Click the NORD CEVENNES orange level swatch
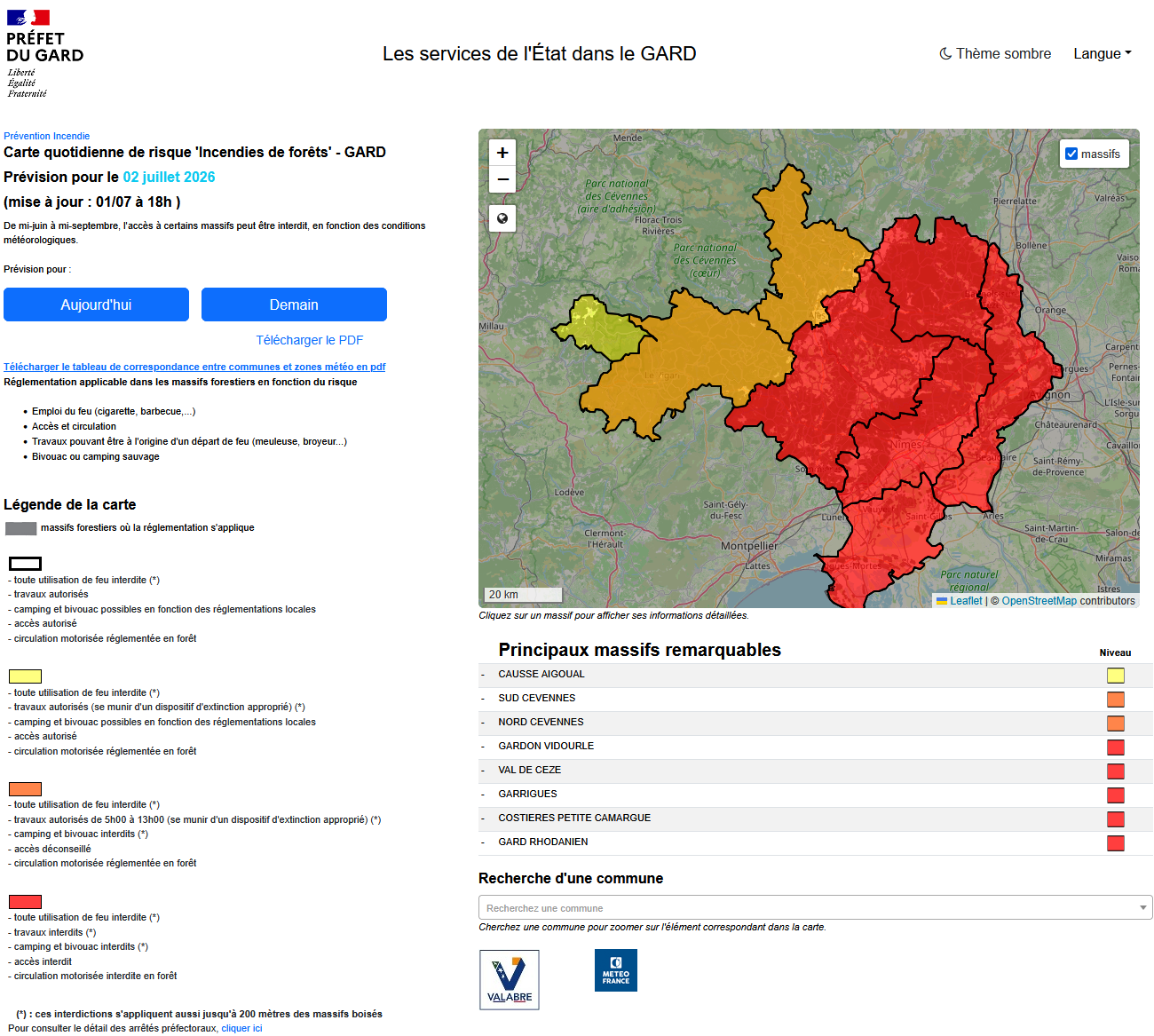The width and height of the screenshot is (1154, 1036). [x=1116, y=724]
